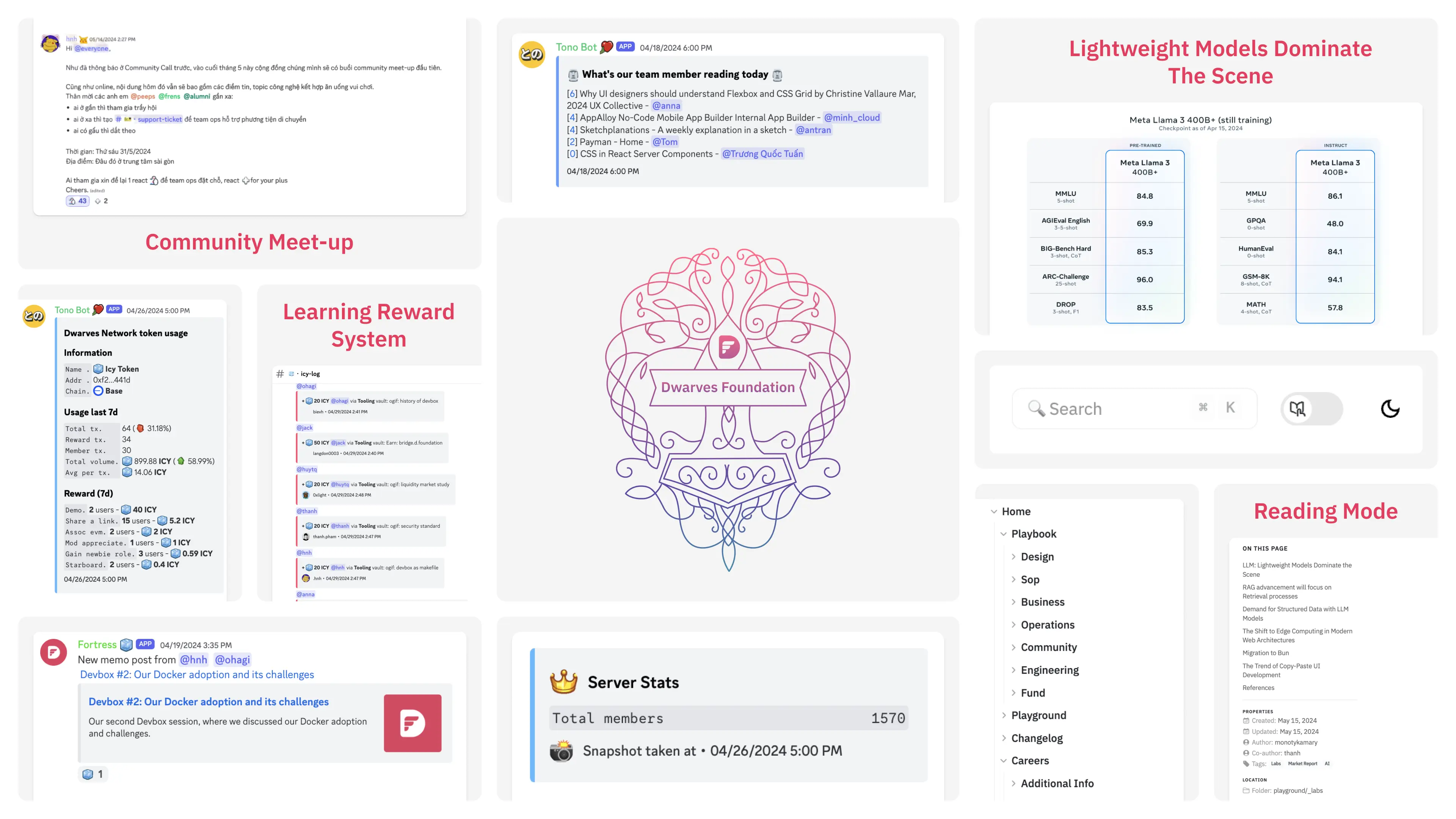Click the Created calendar icon
This screenshot has width=1456, height=819.
coord(1246,721)
